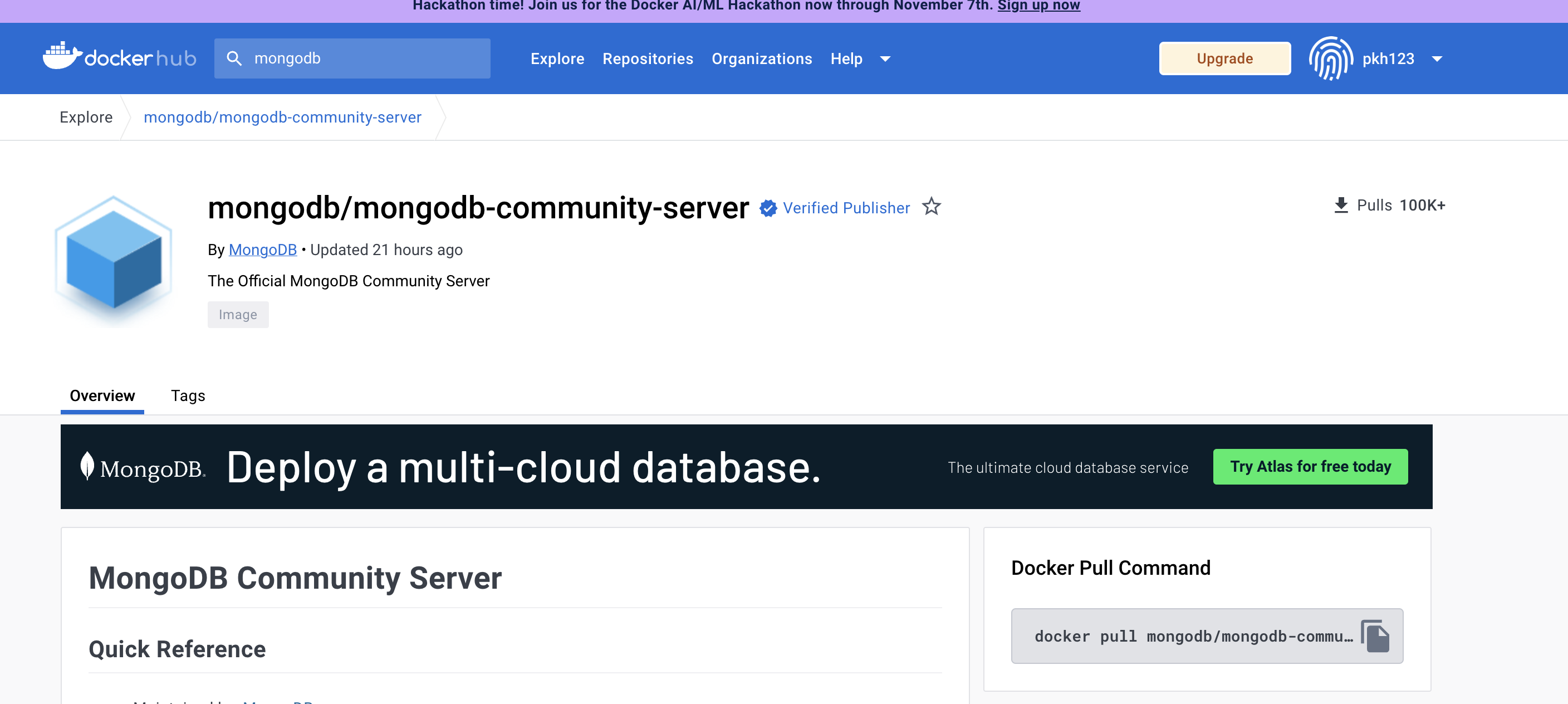Click the Pulls download icon
Image resolution: width=1568 pixels, height=704 pixels.
(x=1341, y=205)
